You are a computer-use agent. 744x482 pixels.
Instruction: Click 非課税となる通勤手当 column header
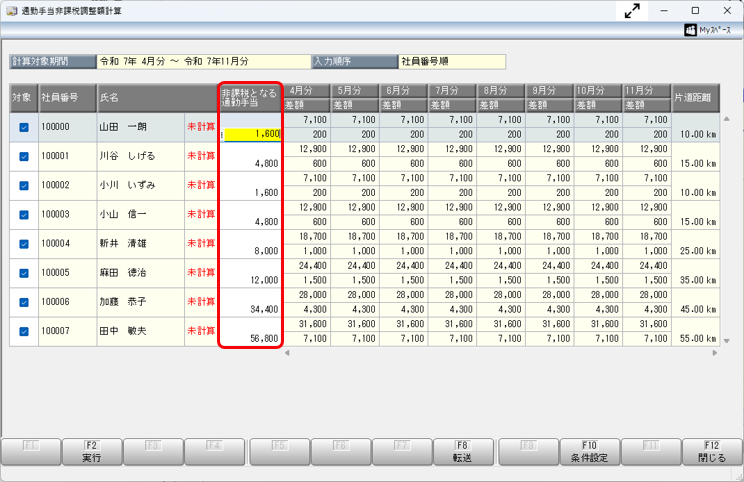tap(251, 97)
